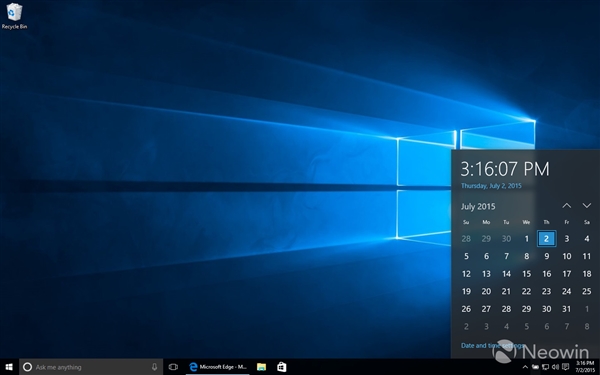Click the large 3:16:07 PM clock text
This screenshot has width=600, height=375.
[x=505, y=169]
